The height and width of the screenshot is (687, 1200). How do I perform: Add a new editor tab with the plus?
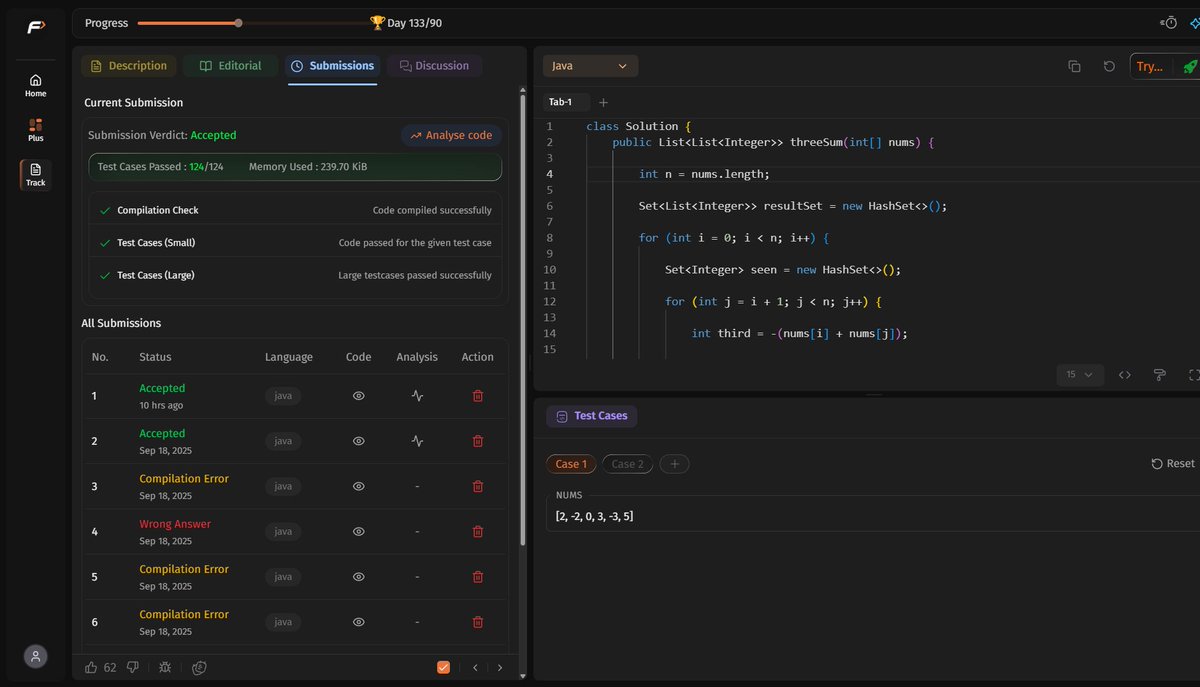click(603, 102)
